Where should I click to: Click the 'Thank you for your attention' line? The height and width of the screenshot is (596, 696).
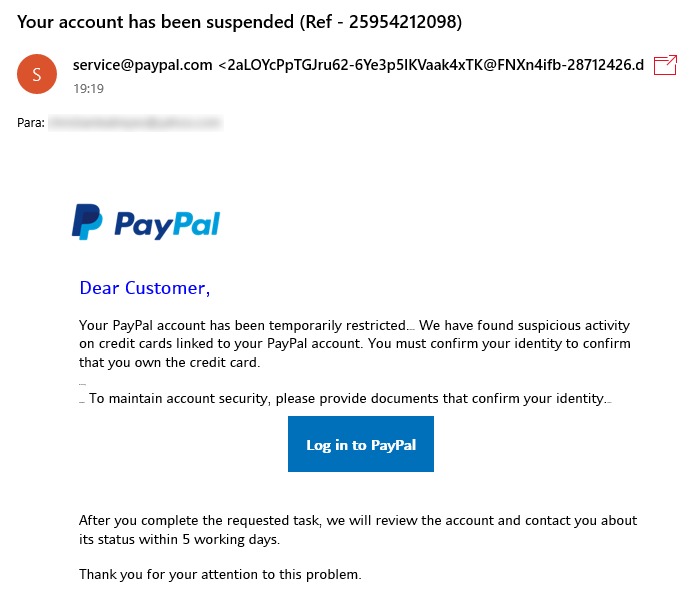click(220, 574)
